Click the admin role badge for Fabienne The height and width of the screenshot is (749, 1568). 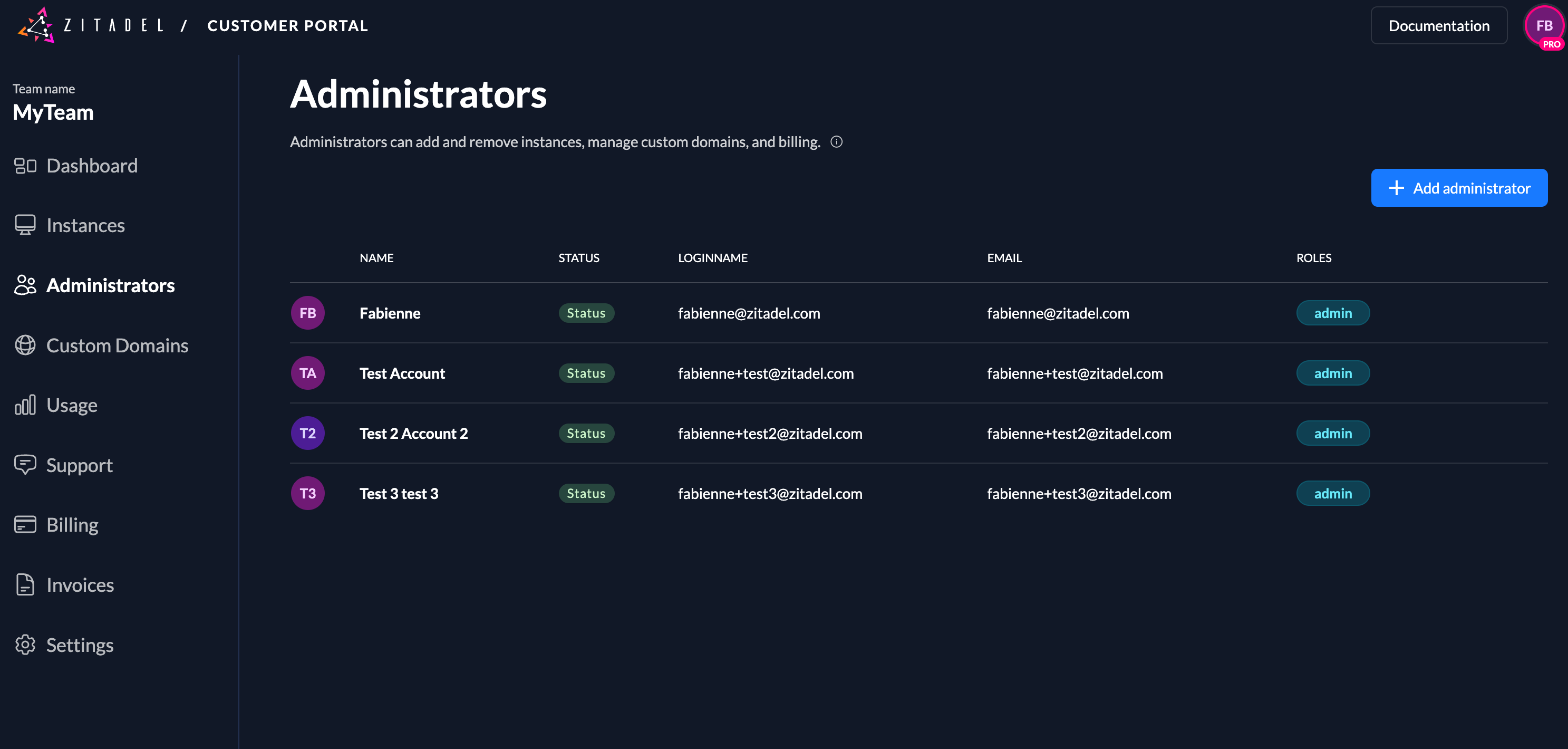click(x=1333, y=312)
